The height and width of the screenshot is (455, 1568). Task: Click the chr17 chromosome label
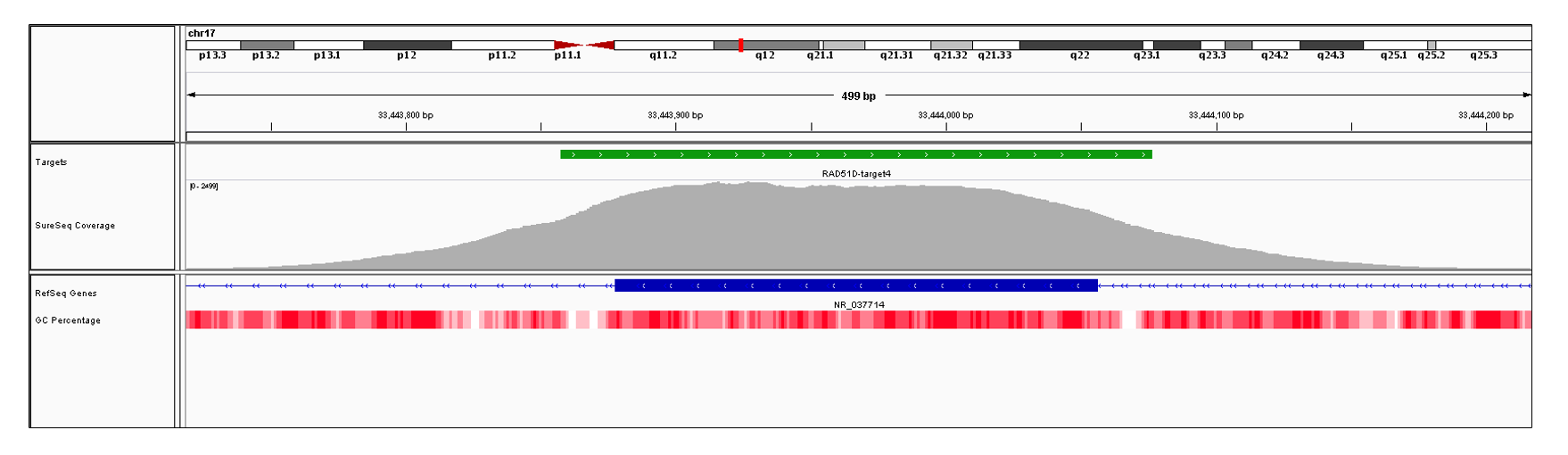coord(202,33)
